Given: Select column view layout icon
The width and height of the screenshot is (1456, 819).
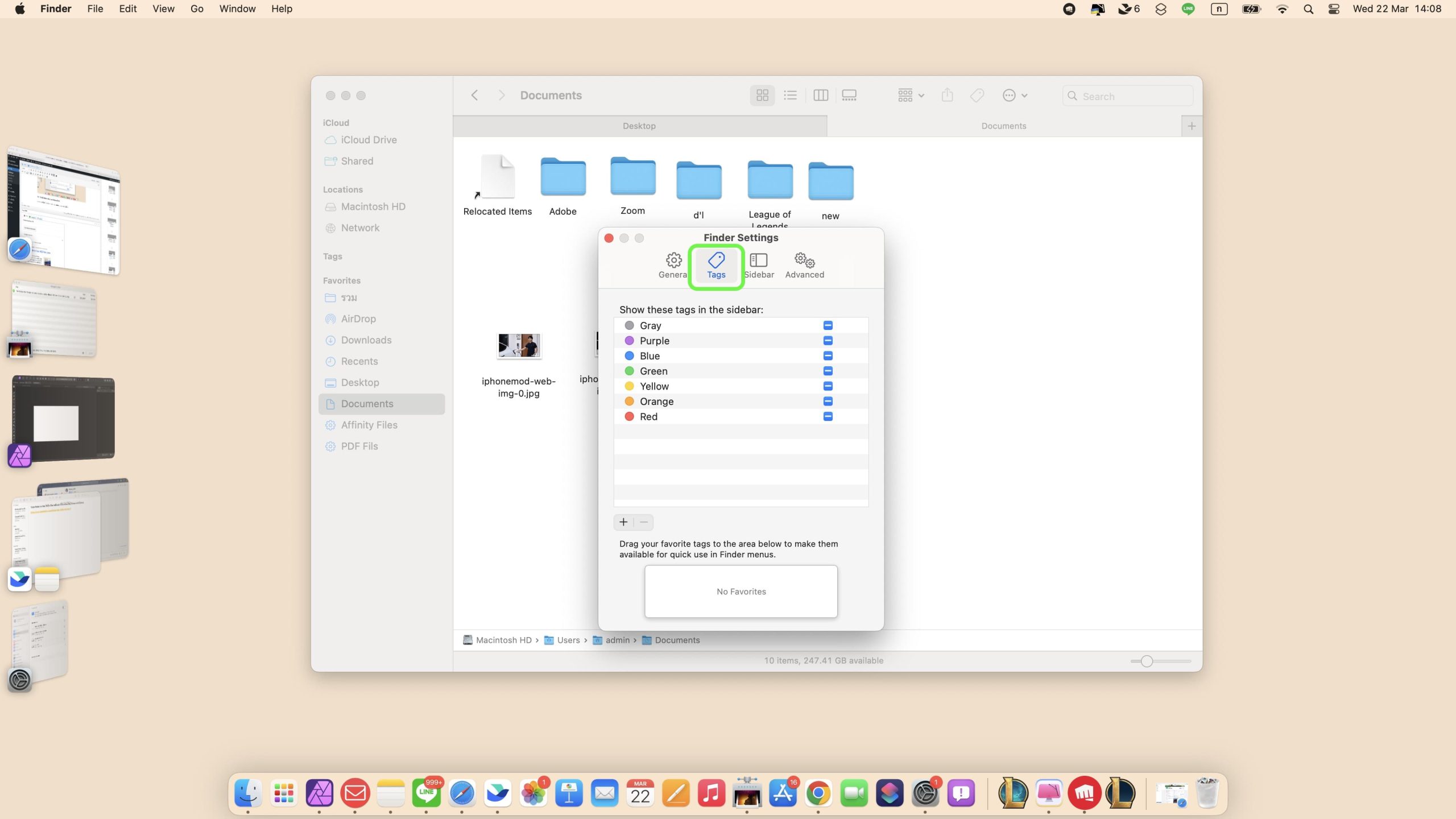Looking at the screenshot, I should pyautogui.click(x=820, y=96).
